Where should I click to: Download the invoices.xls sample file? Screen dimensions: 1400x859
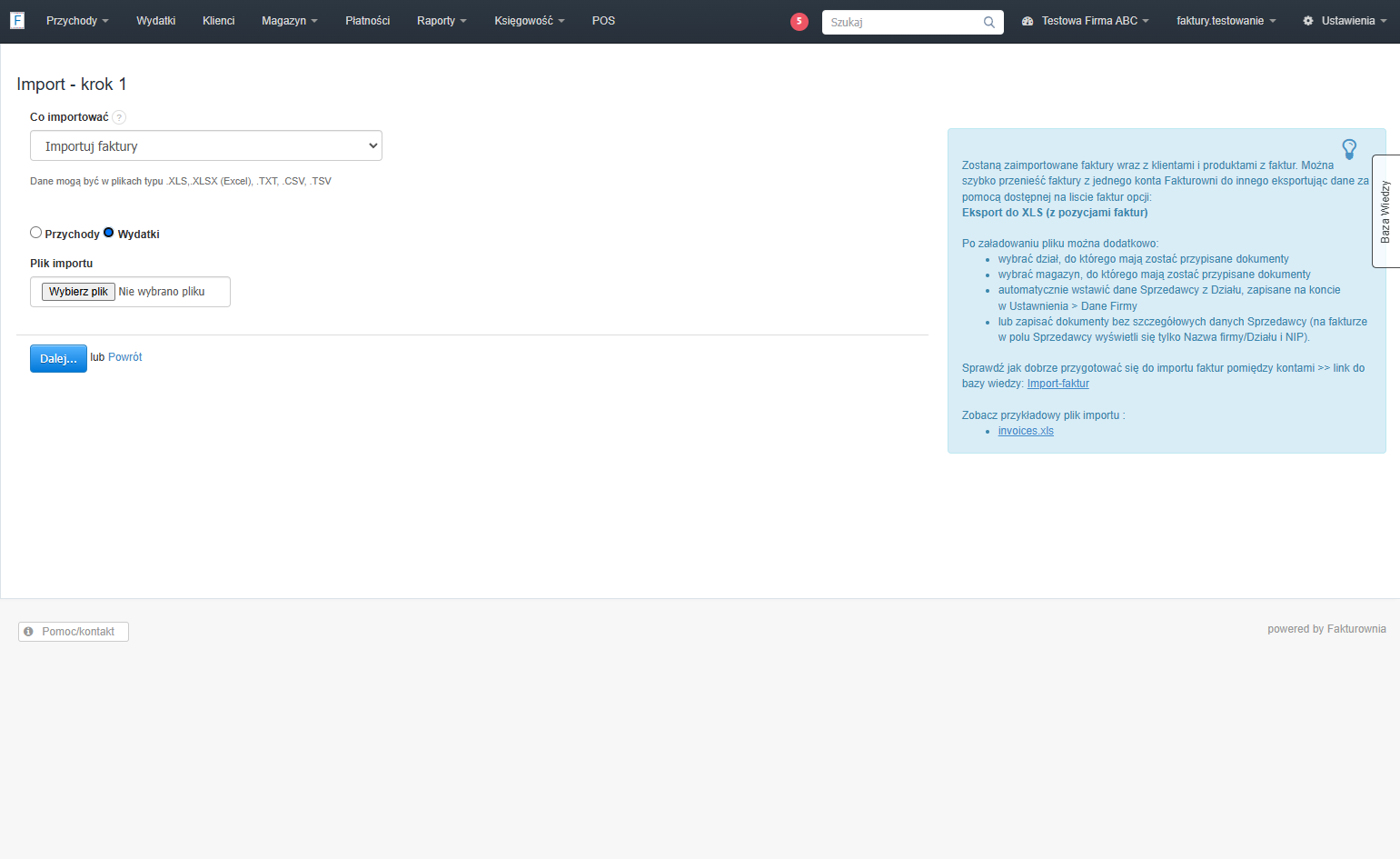(x=1026, y=431)
